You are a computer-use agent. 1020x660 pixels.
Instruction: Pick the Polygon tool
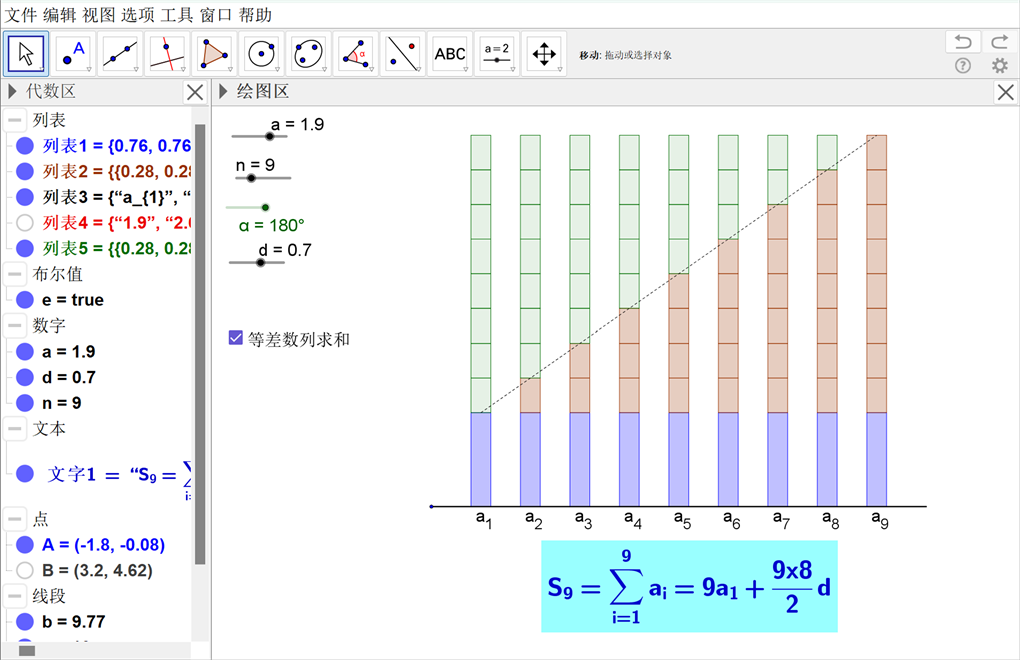point(215,53)
